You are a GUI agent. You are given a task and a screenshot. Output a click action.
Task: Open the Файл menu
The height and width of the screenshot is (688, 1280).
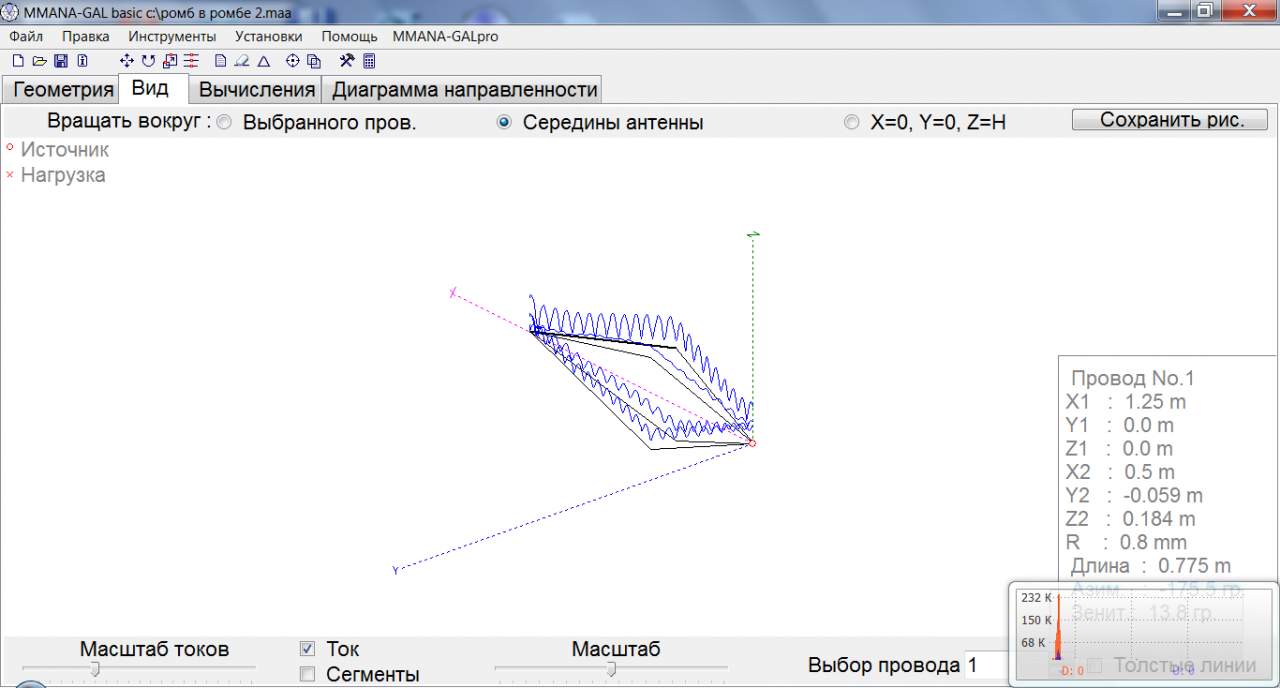pos(26,36)
